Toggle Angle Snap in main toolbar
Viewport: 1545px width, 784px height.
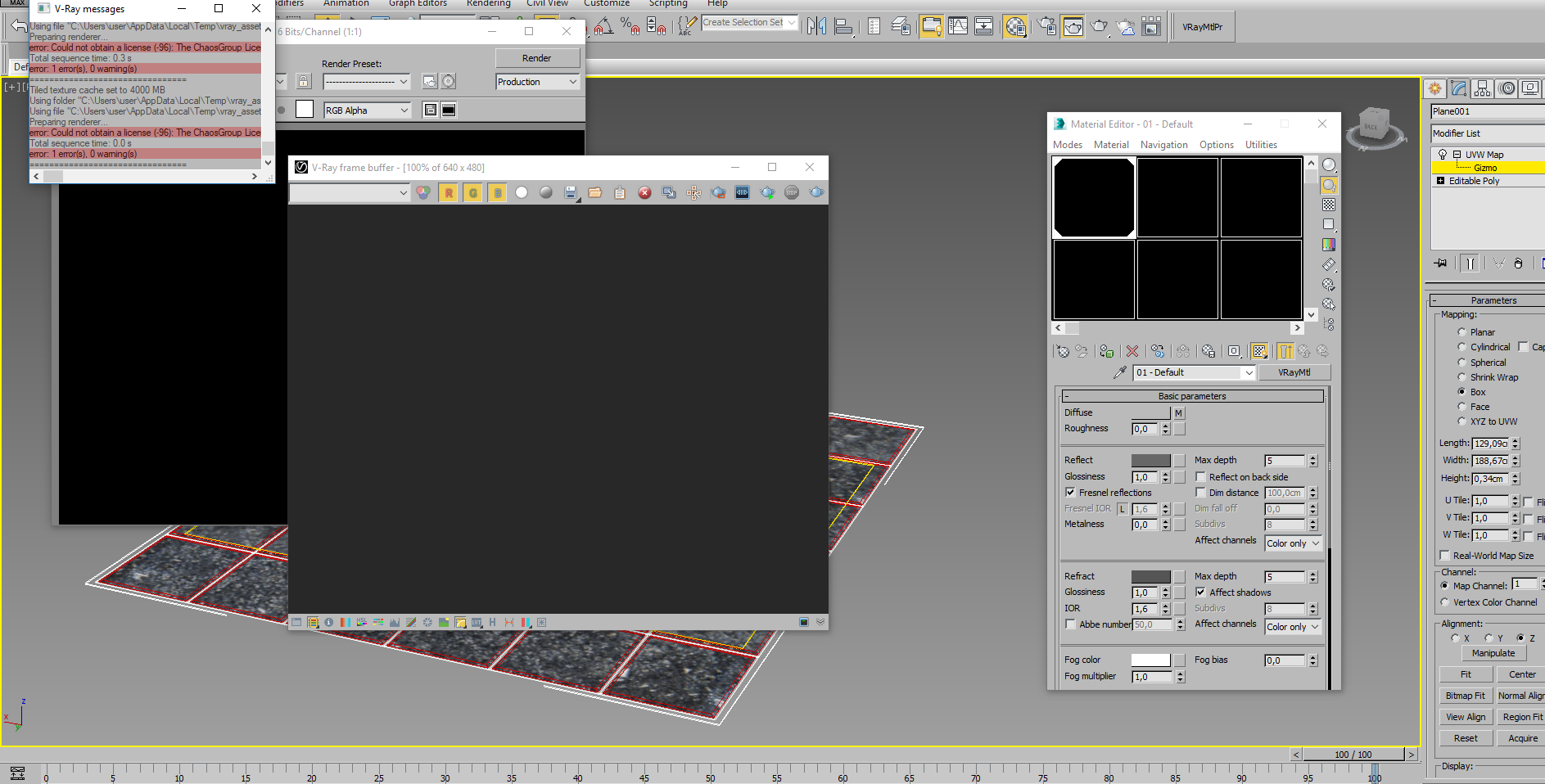[604, 26]
